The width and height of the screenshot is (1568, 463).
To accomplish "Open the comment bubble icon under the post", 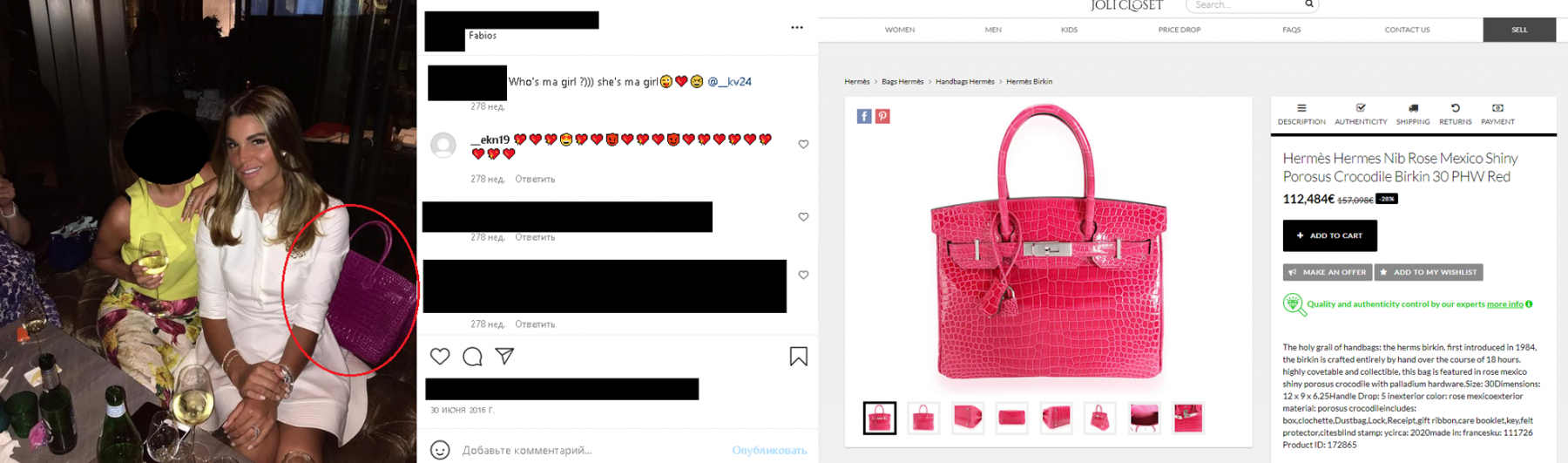I will pos(472,356).
